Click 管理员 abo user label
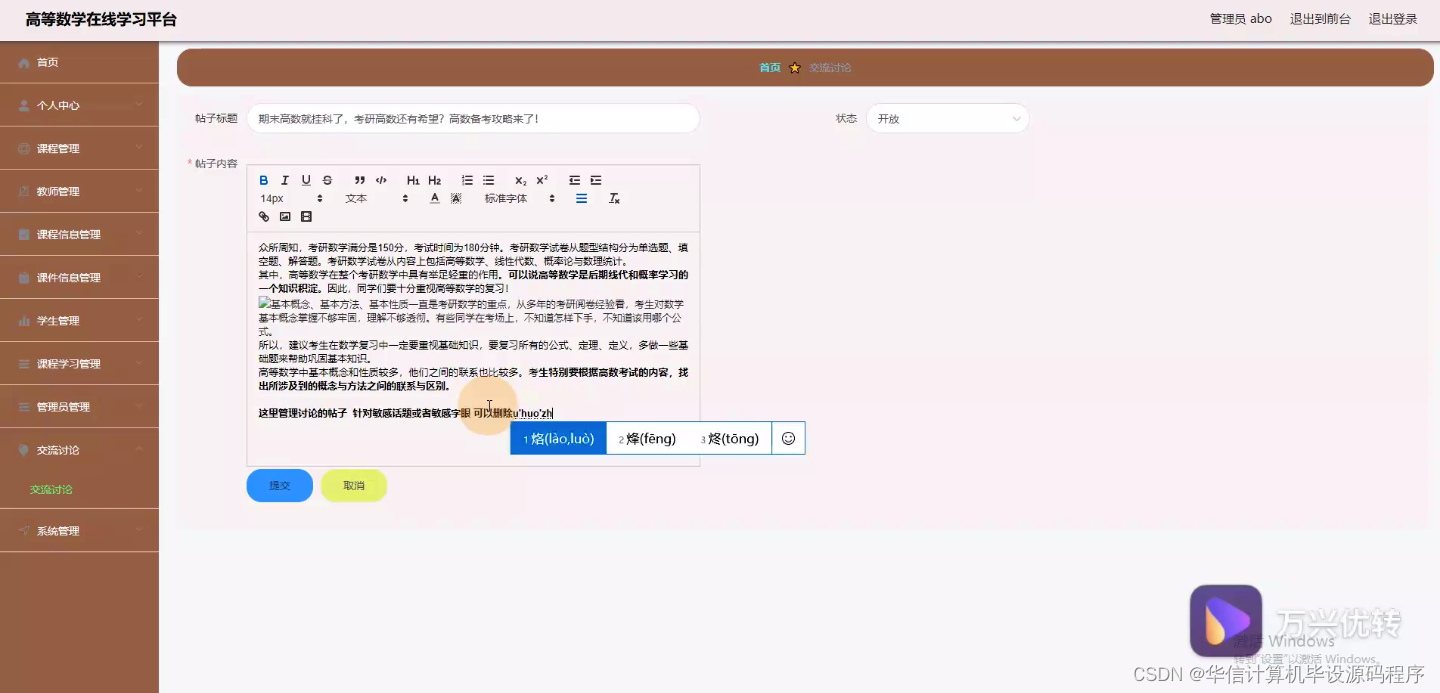Screen dimensions: 1440x693 tap(1241, 19)
